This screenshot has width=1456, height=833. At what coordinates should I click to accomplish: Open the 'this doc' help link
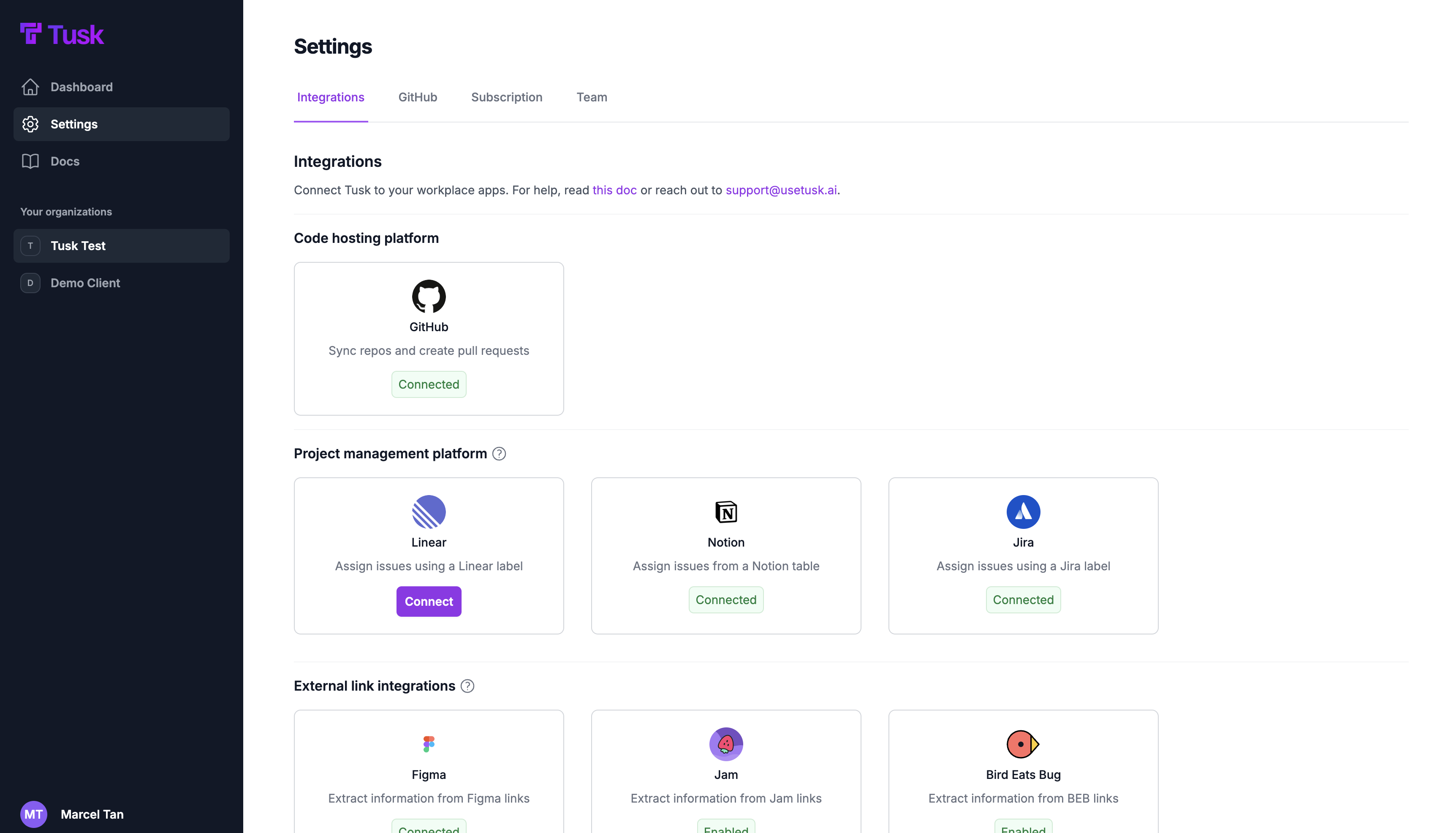(614, 190)
